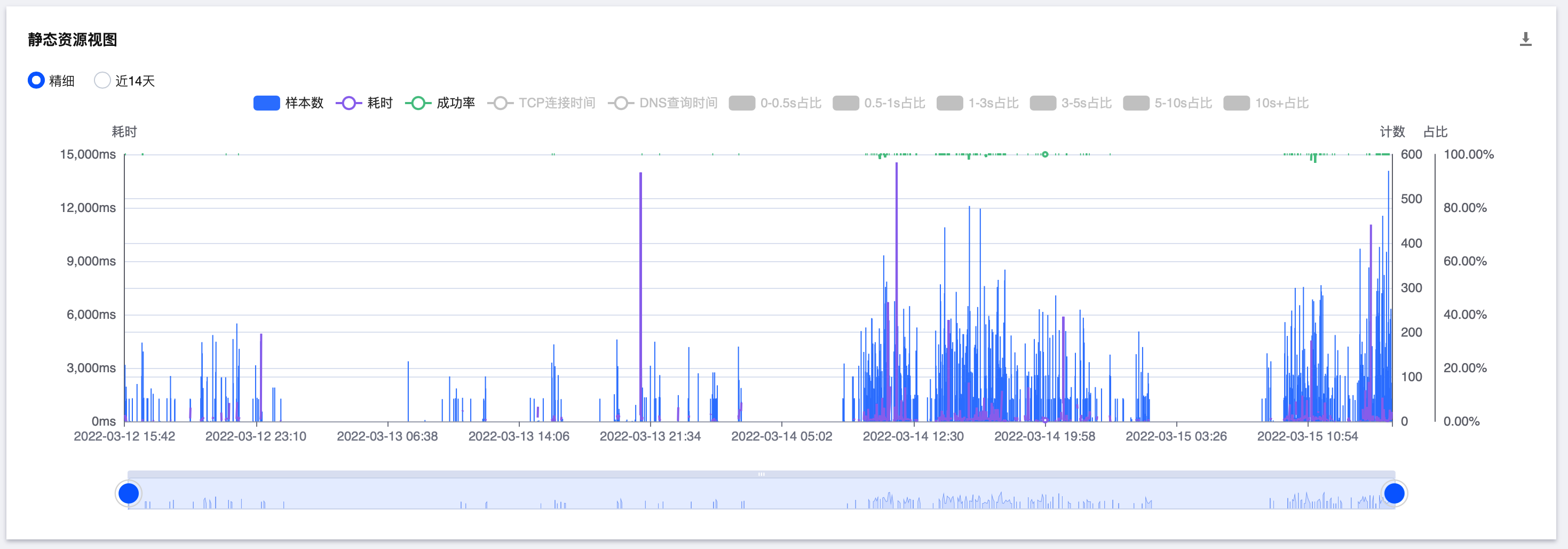Enable the TCP连接时间 legend series
The image size is (1568, 549).
[x=541, y=103]
